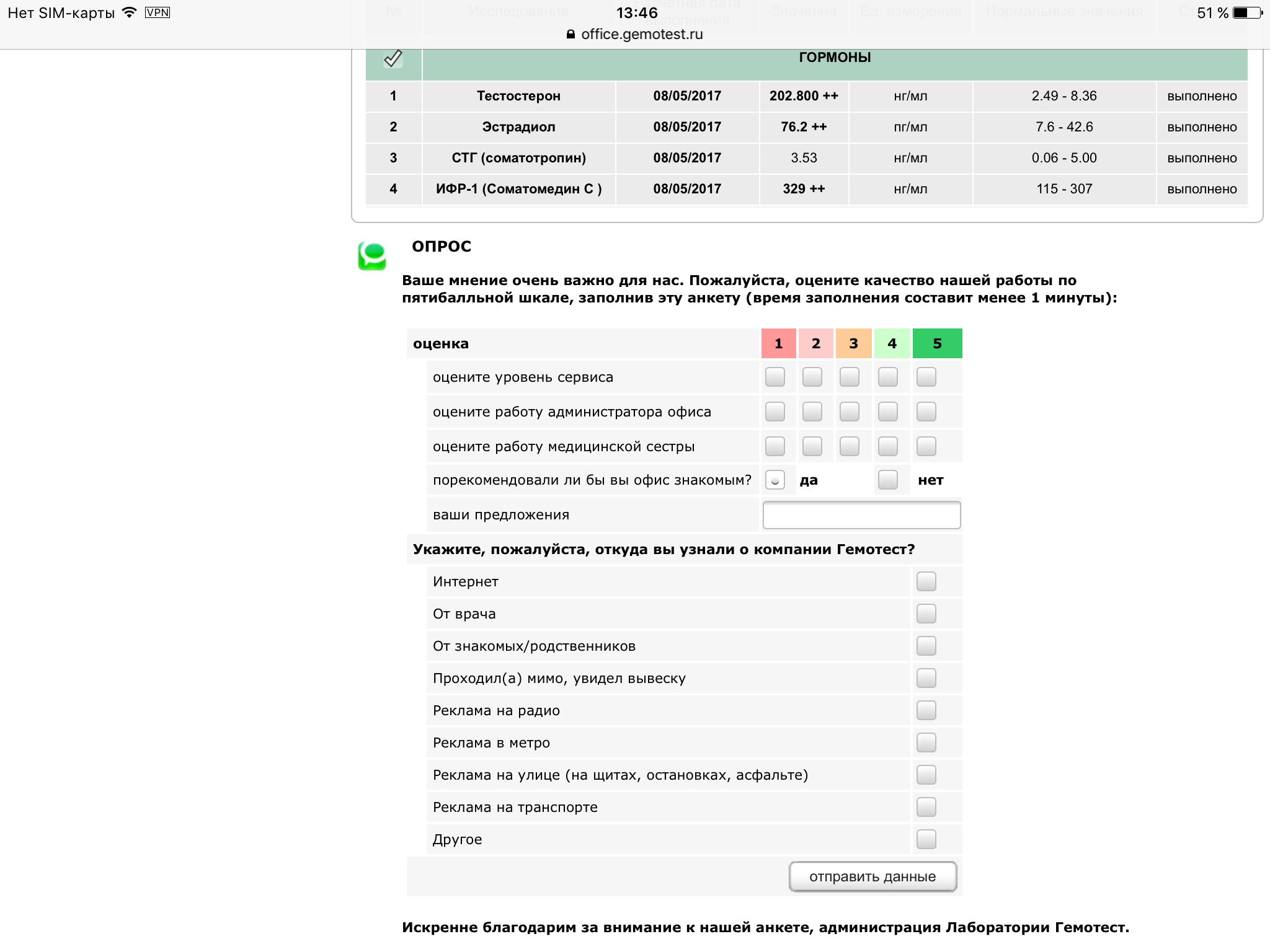Screen dimensions: 1270x952
Task: Check Интернет as the information source
Action: pyautogui.click(x=926, y=581)
